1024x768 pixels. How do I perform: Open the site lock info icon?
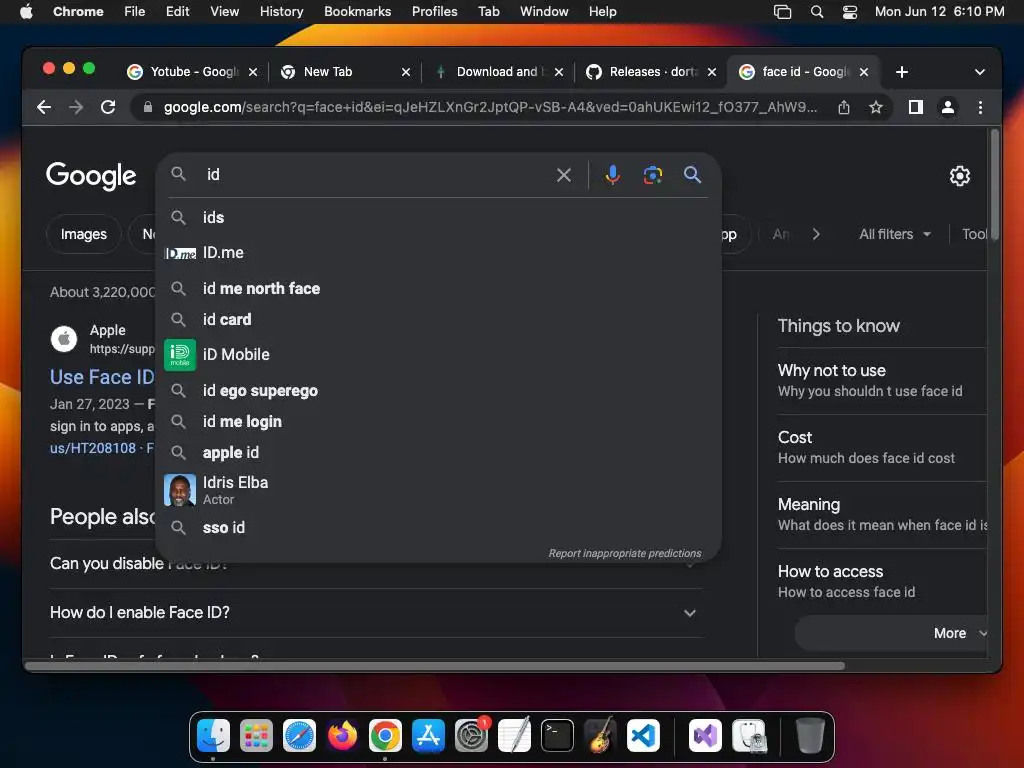[x=148, y=107]
